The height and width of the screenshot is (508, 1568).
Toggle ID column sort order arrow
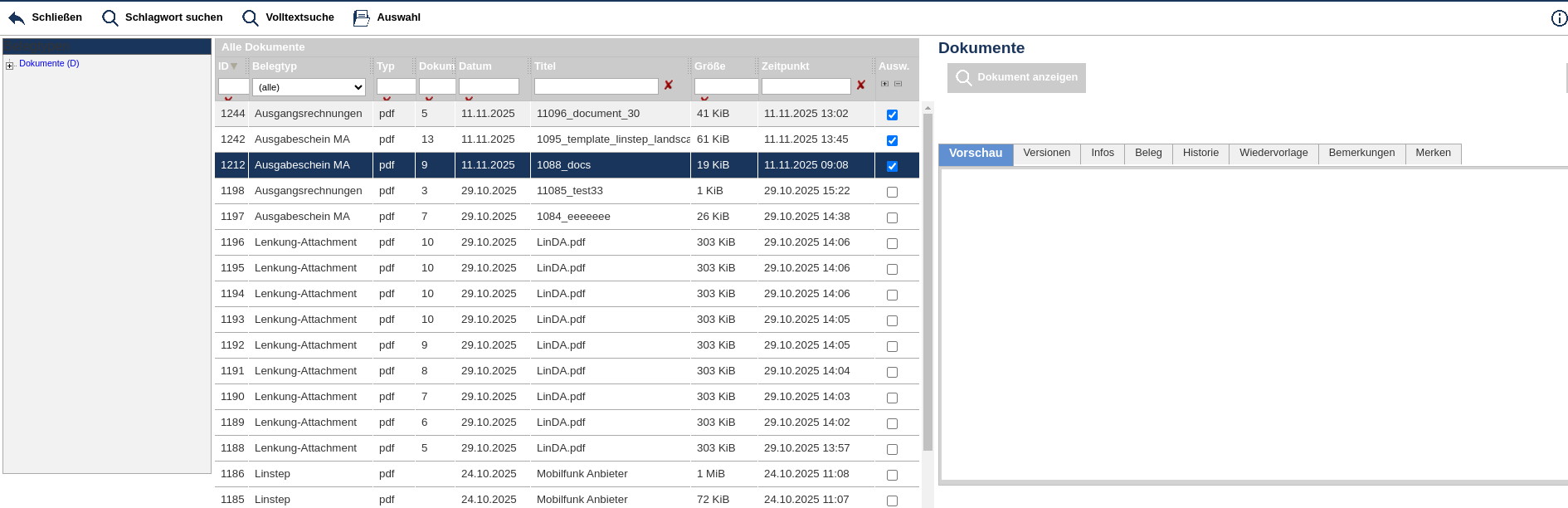234,66
